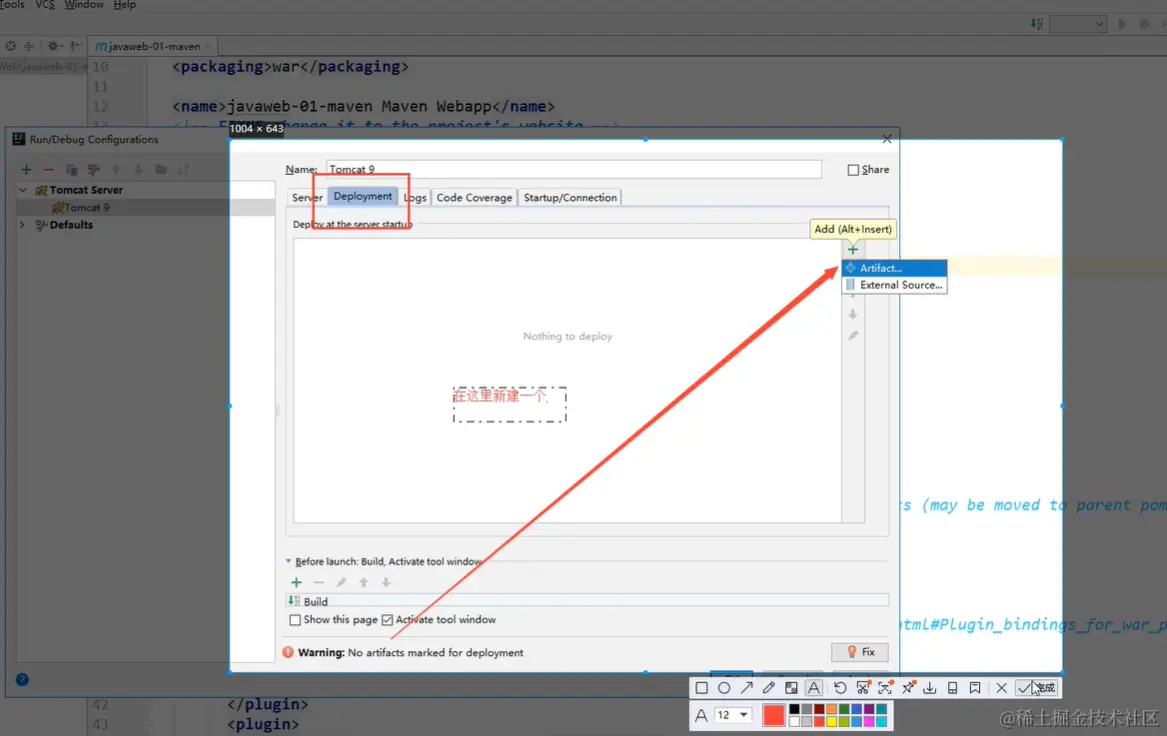Select the ellipse annotation tool
The width and height of the screenshot is (1167, 736).
point(724,688)
